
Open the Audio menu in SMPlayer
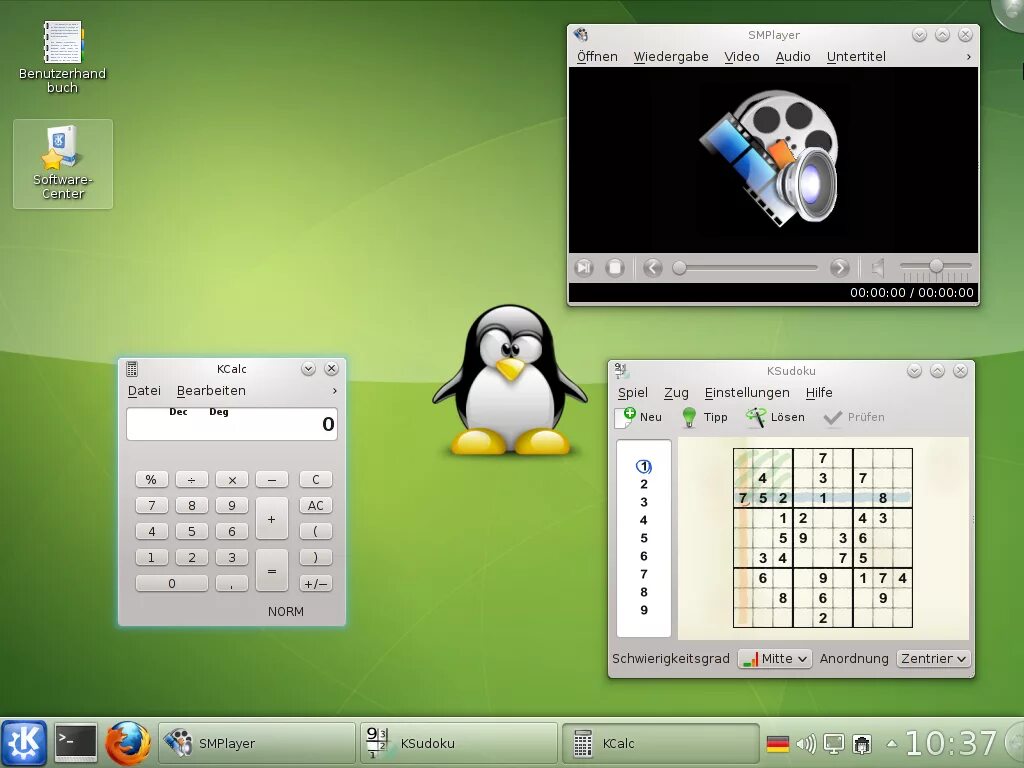(793, 57)
